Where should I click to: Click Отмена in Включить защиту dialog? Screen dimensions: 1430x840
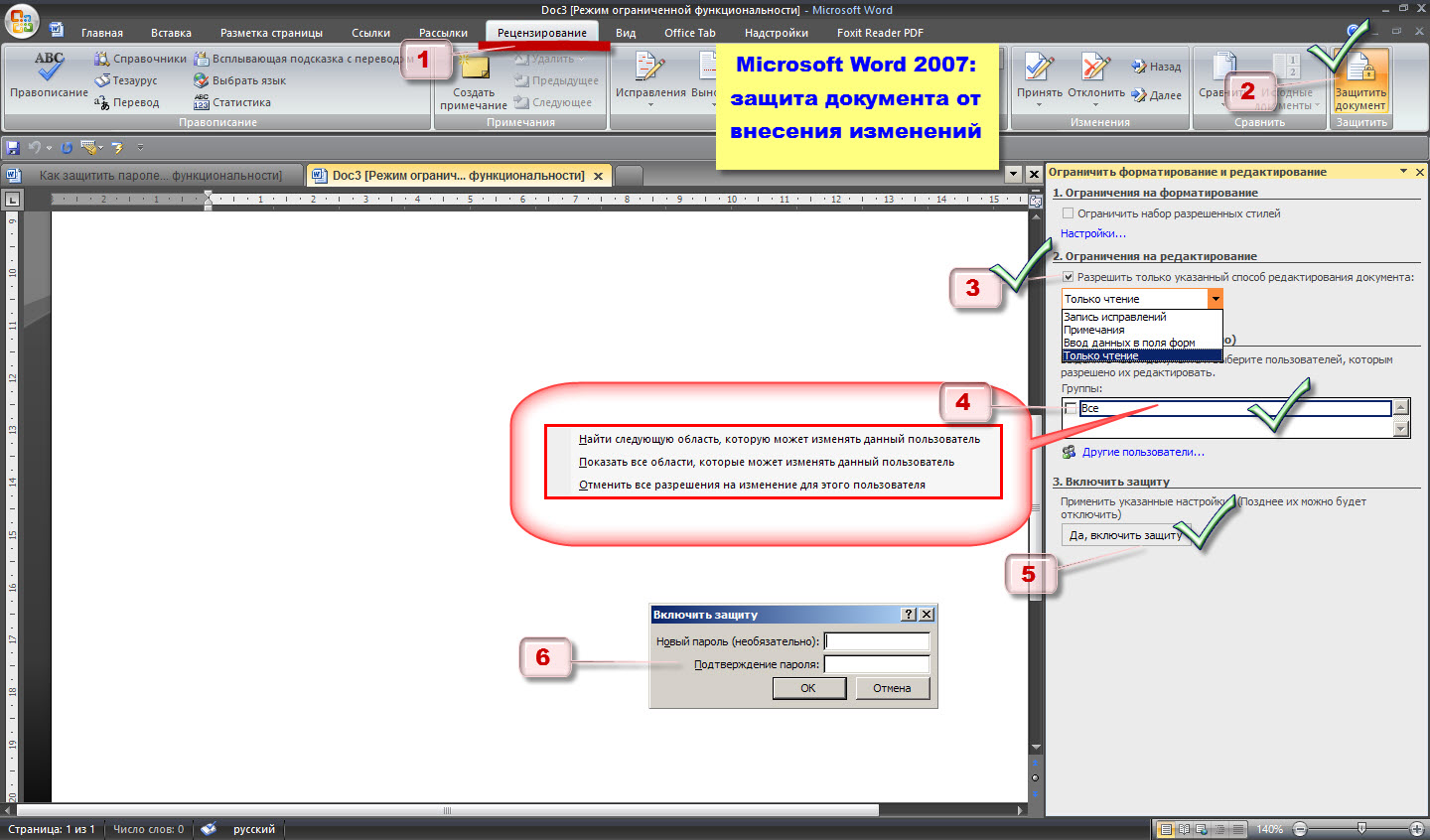coord(892,688)
